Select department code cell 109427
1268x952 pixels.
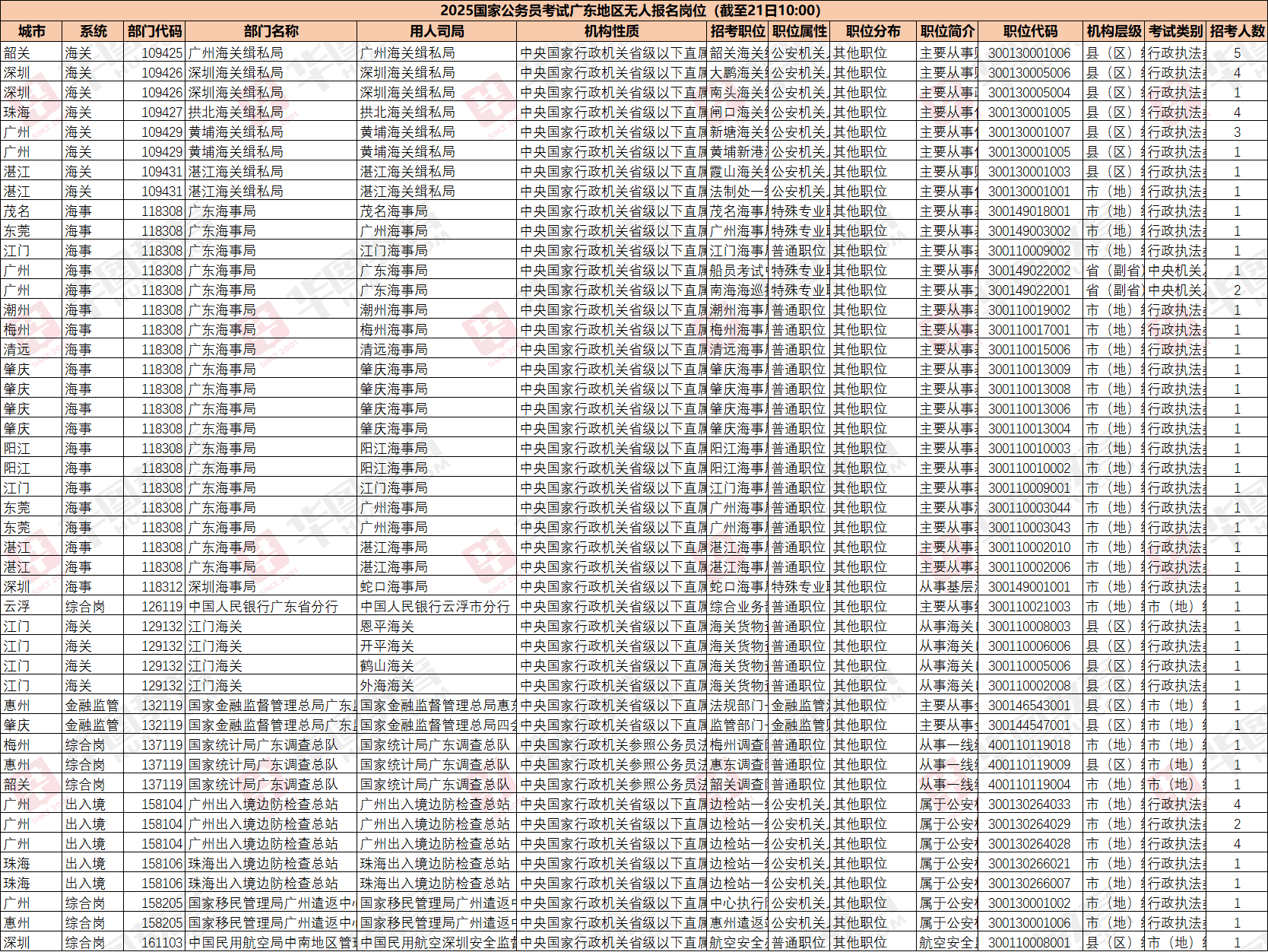pos(155,113)
